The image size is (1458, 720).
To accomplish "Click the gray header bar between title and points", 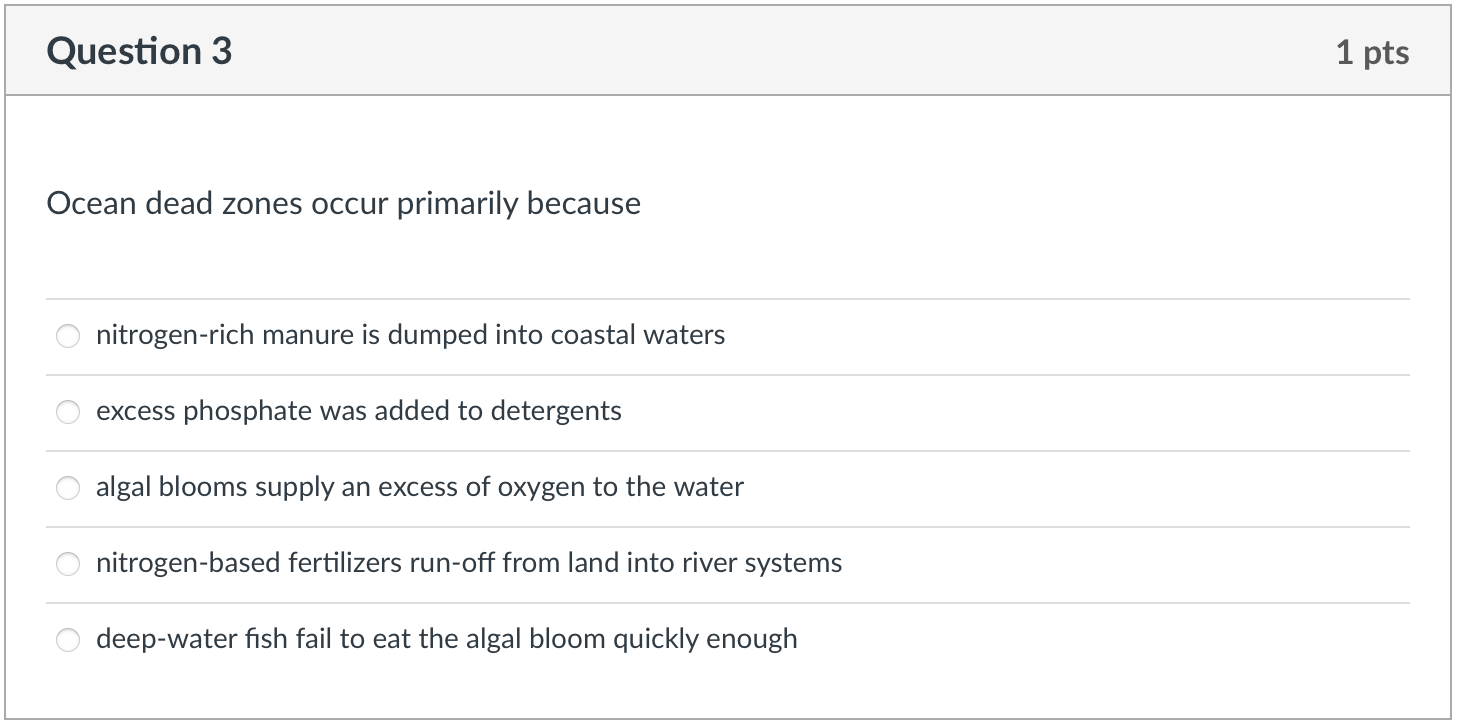I will 780,51.
